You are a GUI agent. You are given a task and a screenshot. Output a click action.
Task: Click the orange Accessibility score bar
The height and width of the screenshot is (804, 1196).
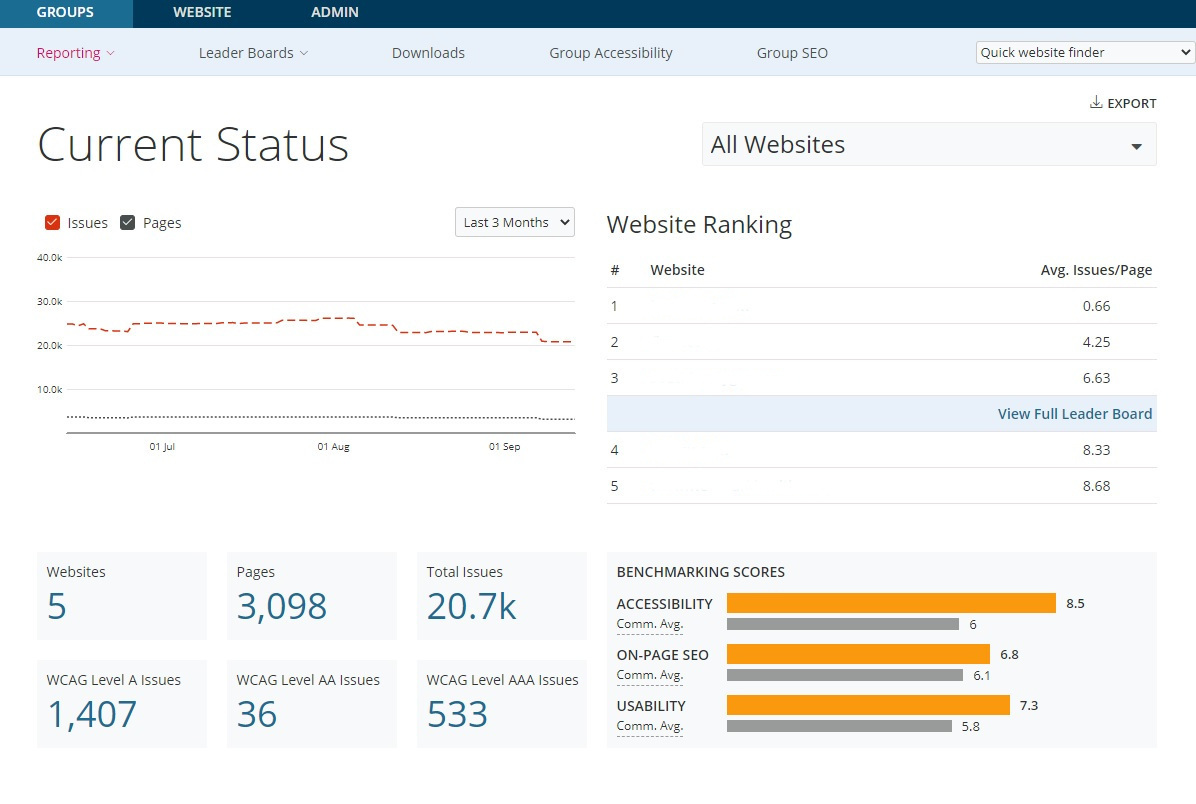click(x=890, y=603)
